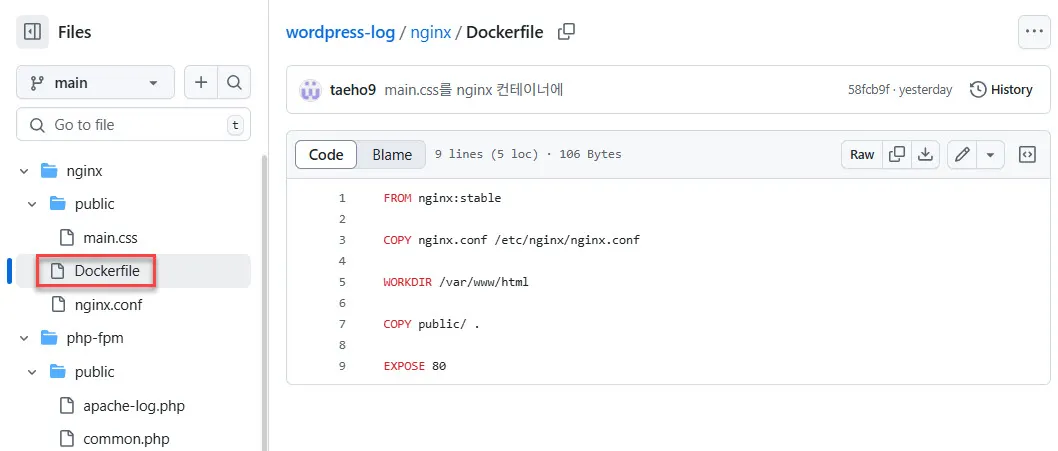1058x451 pixels.
Task: Open the more options ellipsis menu
Action: [x=1034, y=32]
